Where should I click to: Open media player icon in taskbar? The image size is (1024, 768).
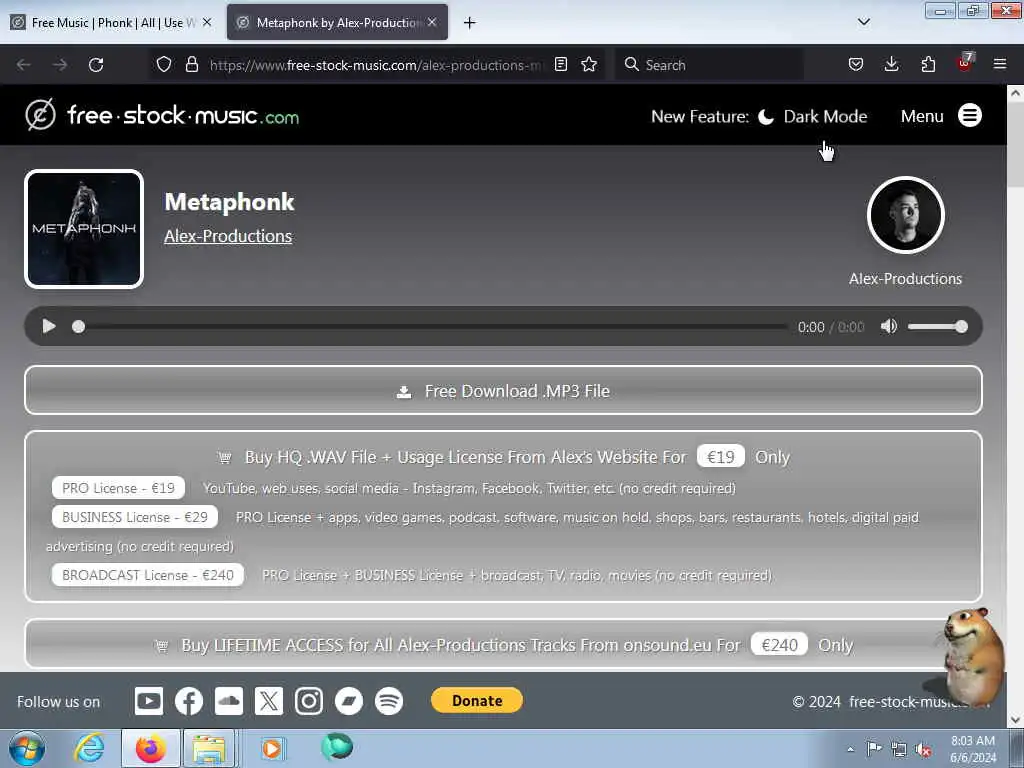click(x=271, y=748)
